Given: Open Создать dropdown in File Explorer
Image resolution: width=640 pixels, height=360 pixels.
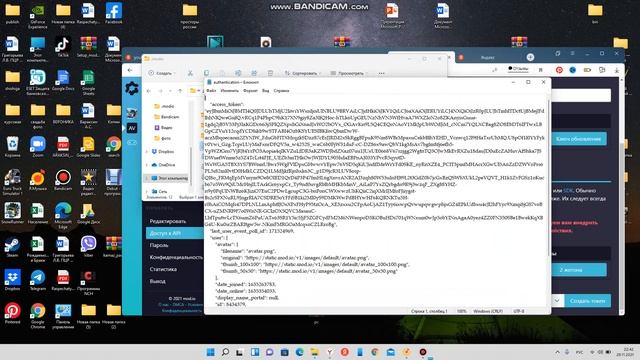Looking at the screenshot, I should (x=161, y=73).
